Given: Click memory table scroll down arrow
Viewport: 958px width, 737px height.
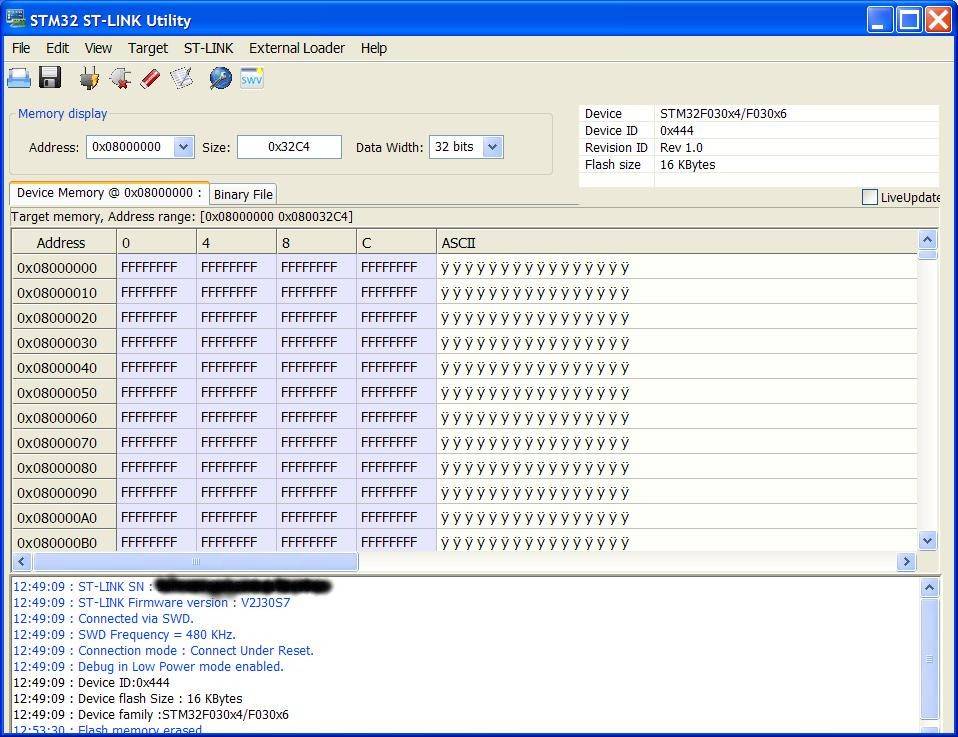Looking at the screenshot, I should point(927,540).
